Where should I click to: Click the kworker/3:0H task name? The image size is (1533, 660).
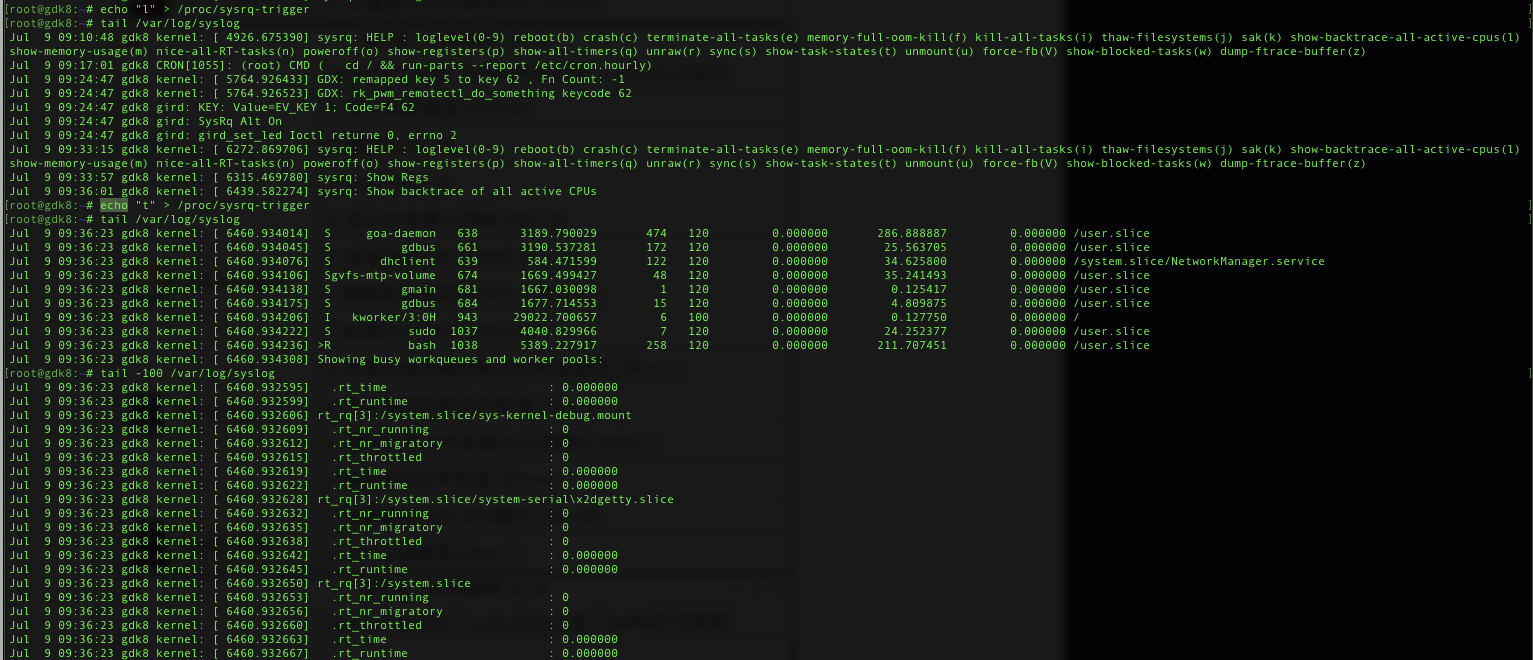click(394, 317)
